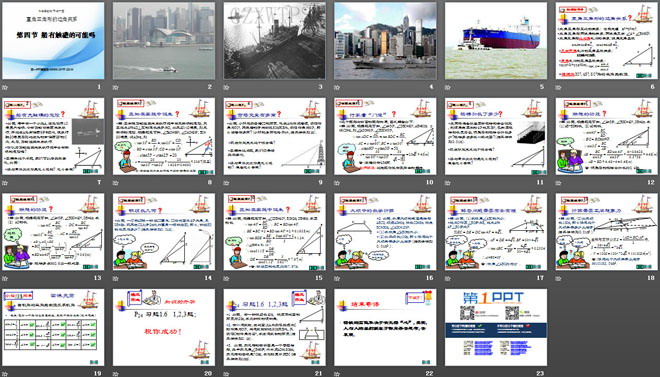Click the animation star icon under slide 20
This screenshot has height=377, width=660.
[x=116, y=374]
